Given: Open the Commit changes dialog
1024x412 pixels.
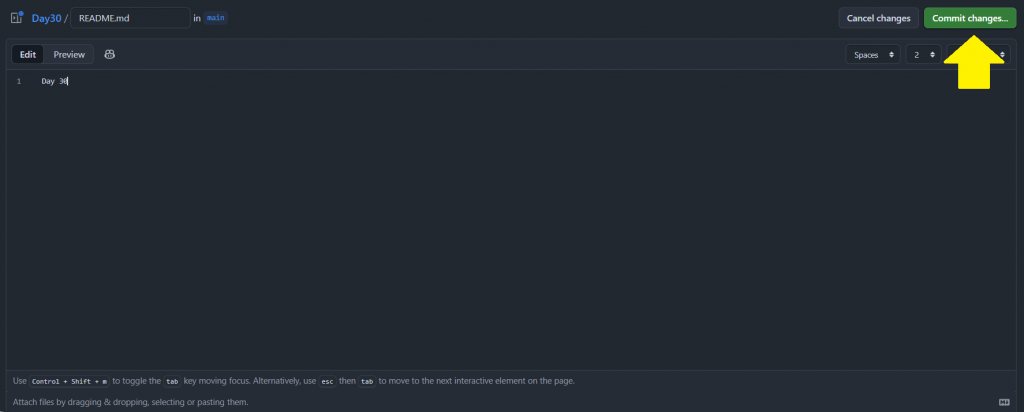Looking at the screenshot, I should point(970,18).
